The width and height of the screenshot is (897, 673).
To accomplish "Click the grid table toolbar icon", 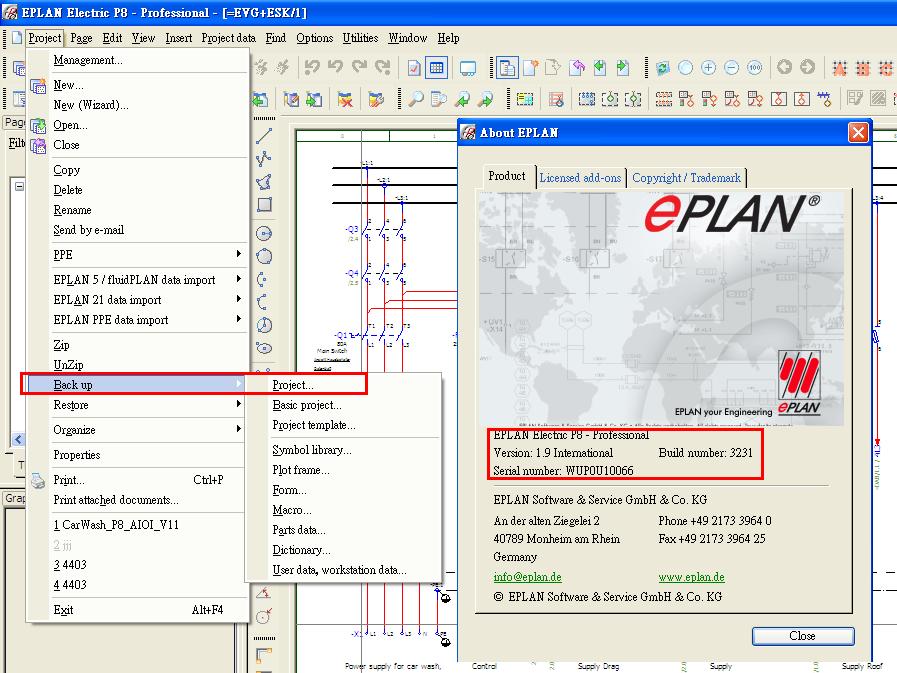I will pyautogui.click(x=436, y=68).
